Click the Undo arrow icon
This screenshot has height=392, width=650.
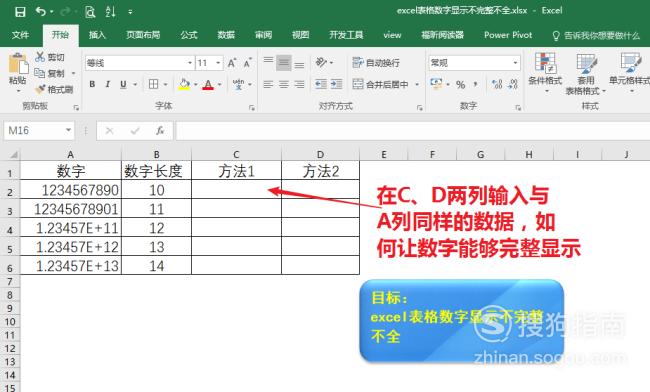point(41,12)
